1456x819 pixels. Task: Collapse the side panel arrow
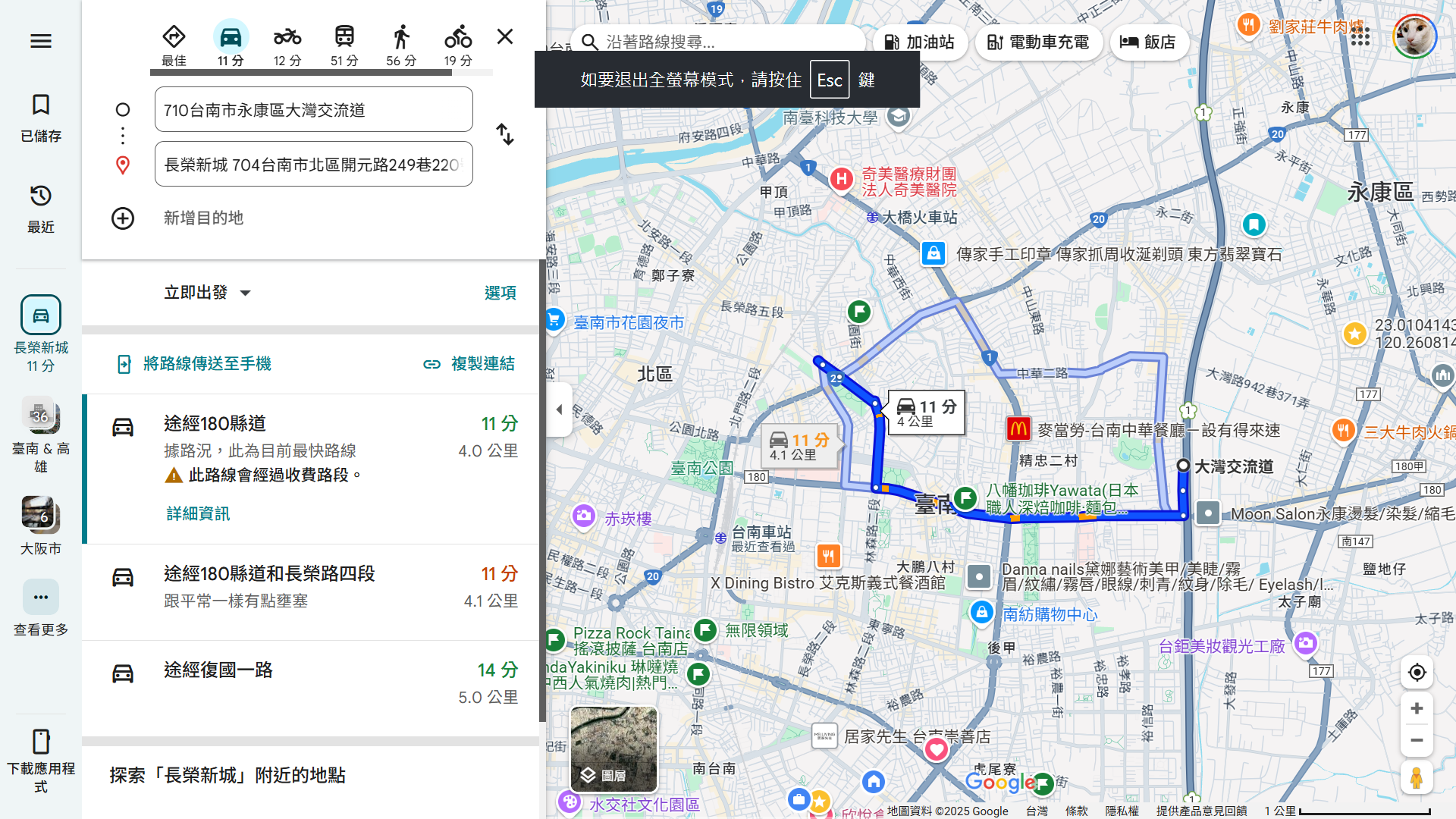[x=560, y=409]
